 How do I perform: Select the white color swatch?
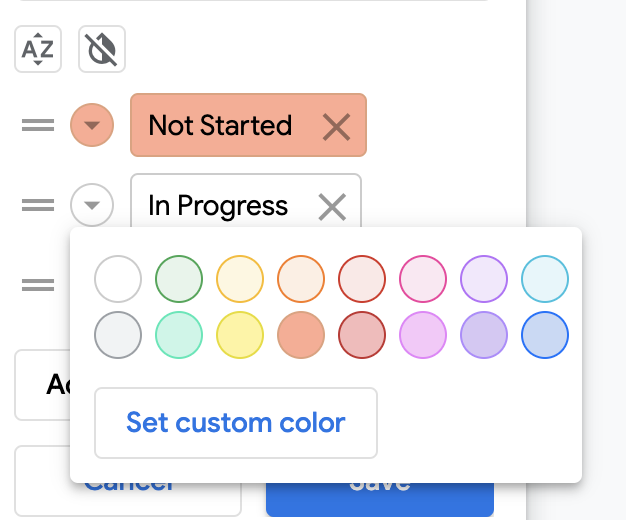(118, 278)
